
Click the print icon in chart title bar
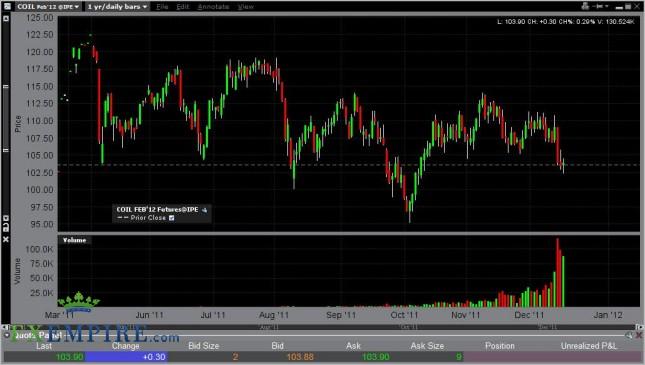point(585,6)
